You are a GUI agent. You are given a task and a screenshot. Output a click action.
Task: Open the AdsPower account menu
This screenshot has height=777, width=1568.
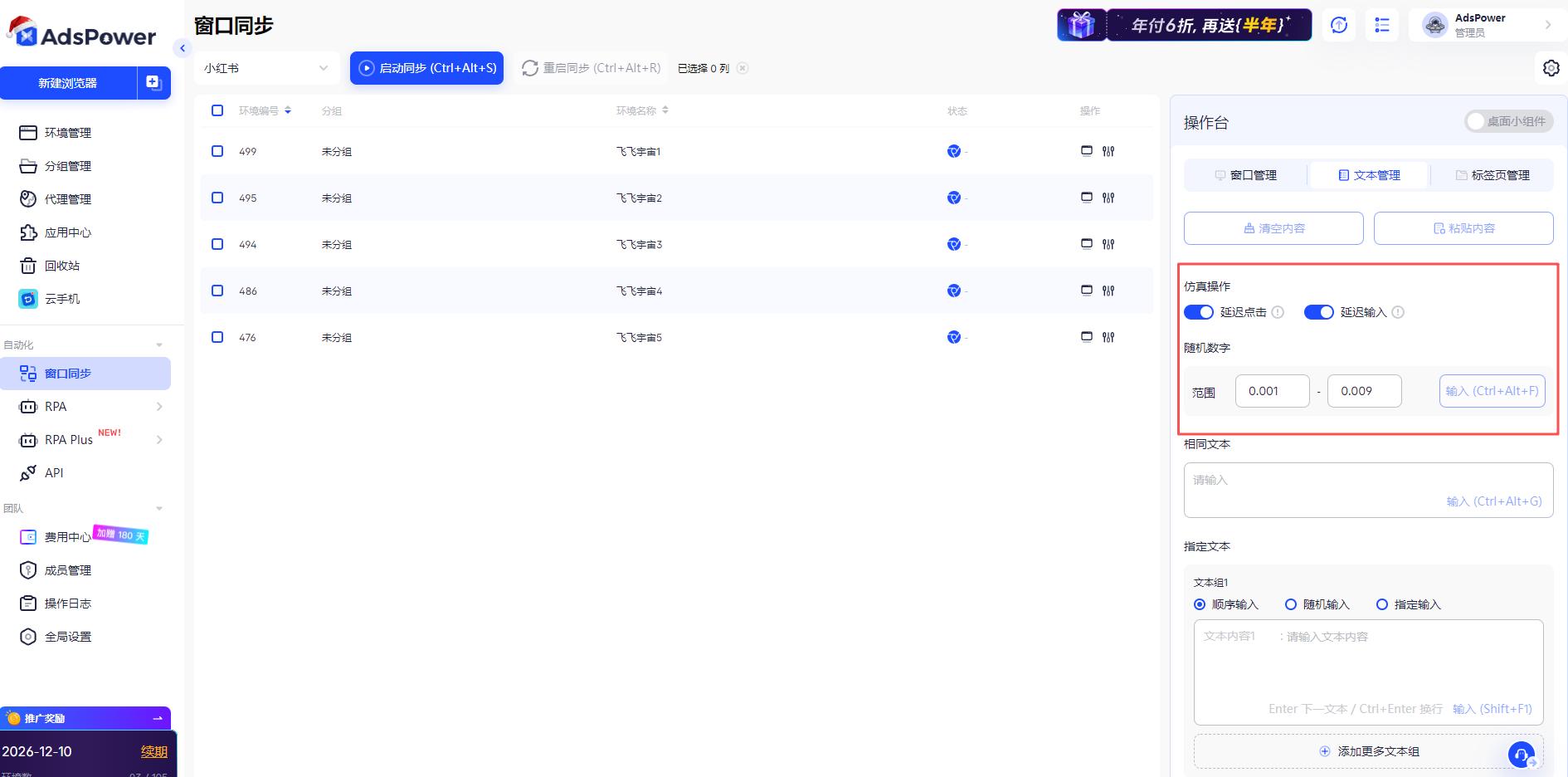coord(1484,25)
